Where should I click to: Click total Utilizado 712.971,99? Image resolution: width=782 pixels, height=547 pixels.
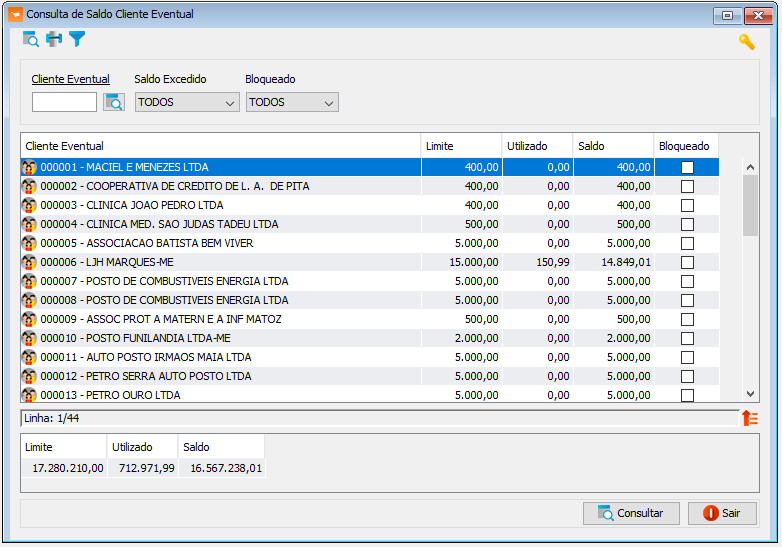[147, 468]
